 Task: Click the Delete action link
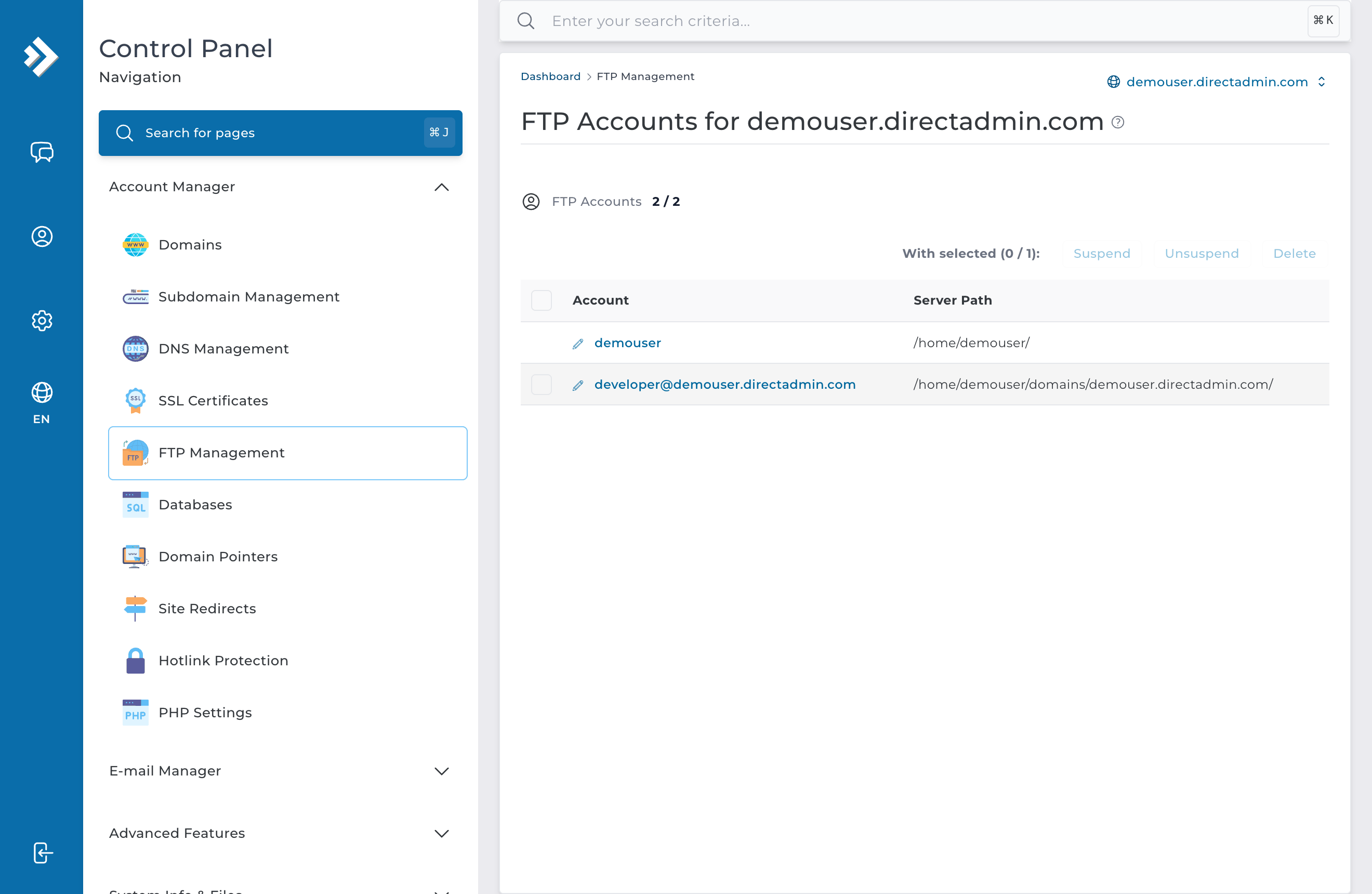(1294, 254)
